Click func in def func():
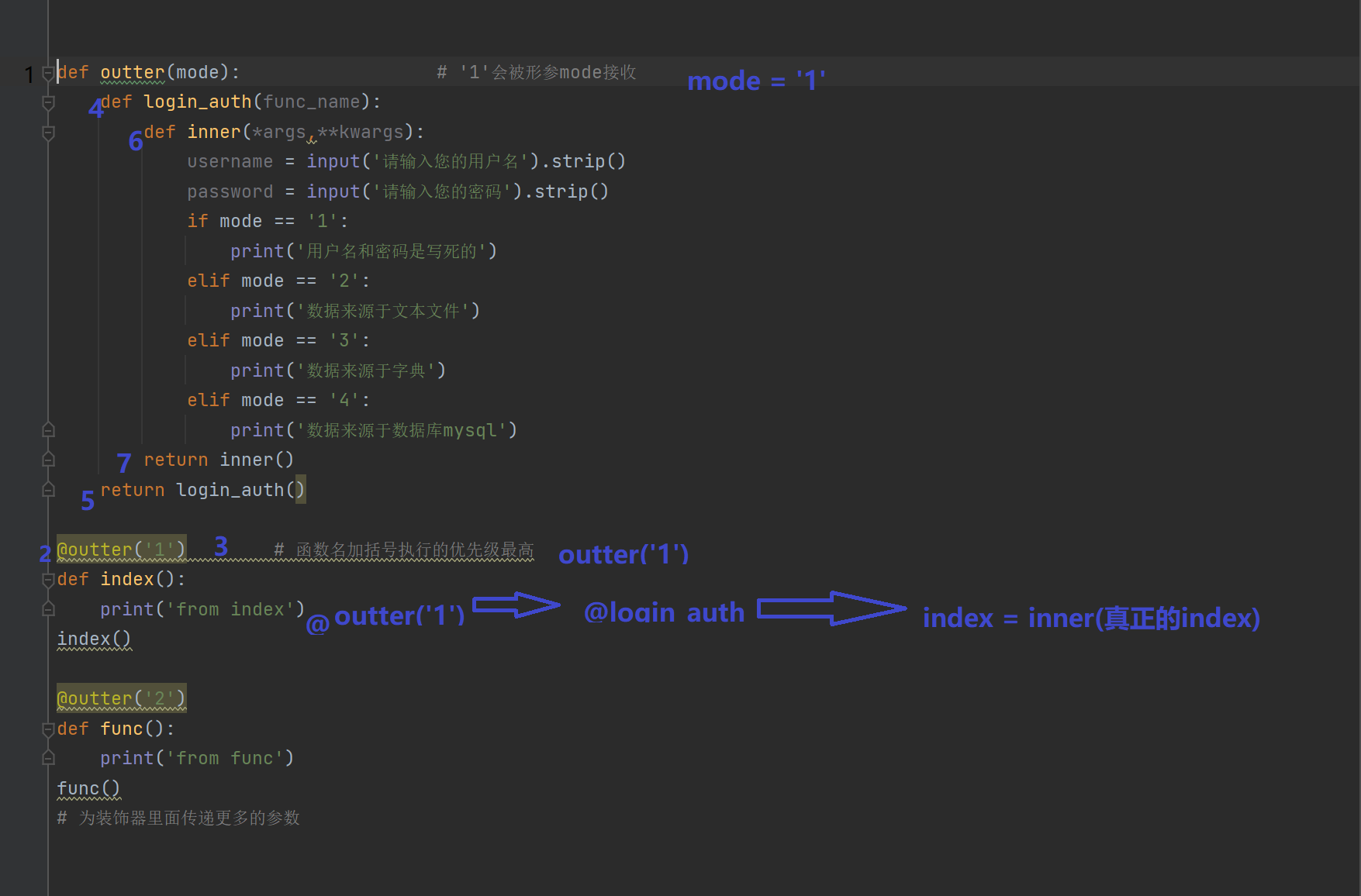This screenshot has height=896, width=1361. 122,729
